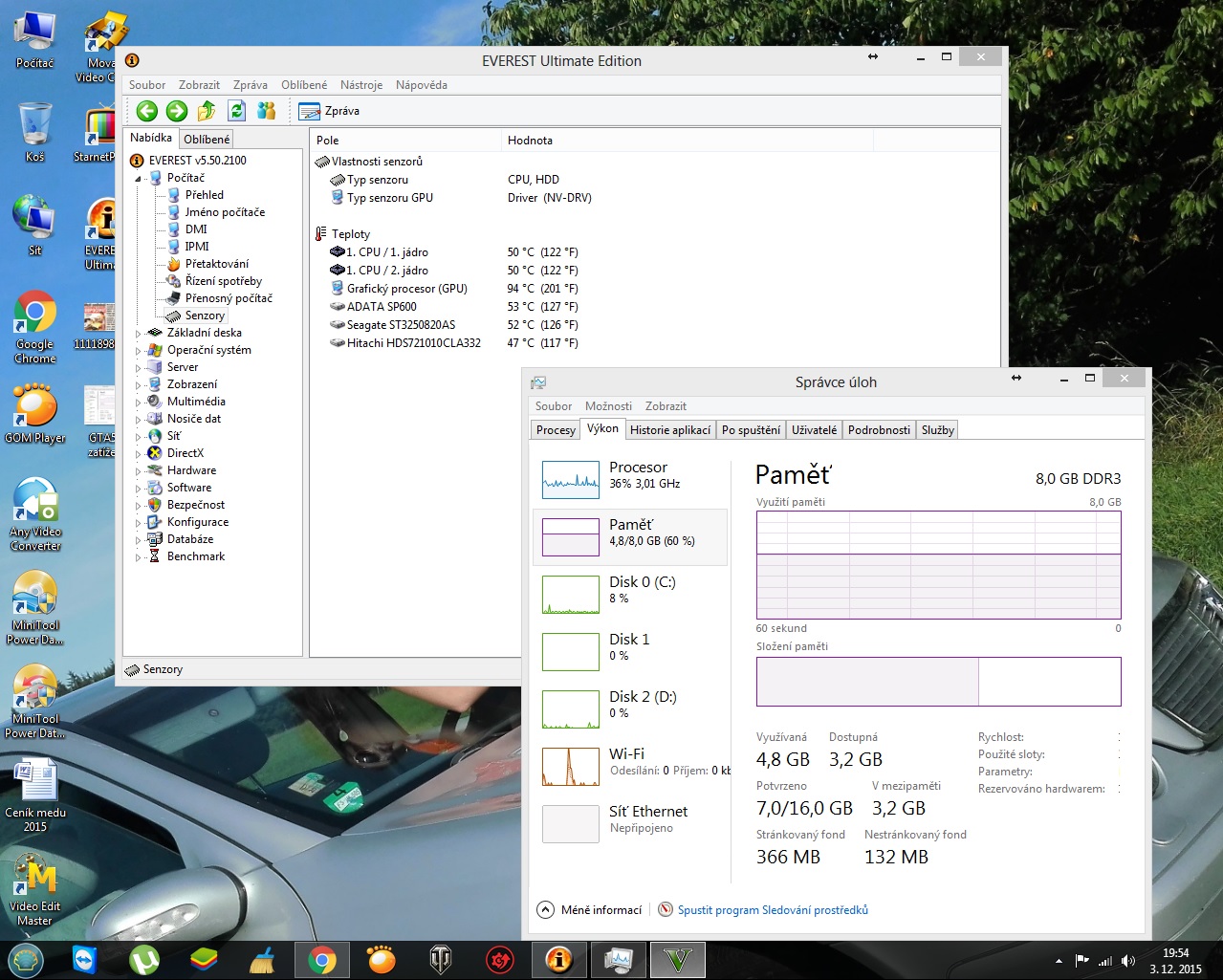
Task: Open the World of Tanks taskbar icon
Action: pos(441,960)
